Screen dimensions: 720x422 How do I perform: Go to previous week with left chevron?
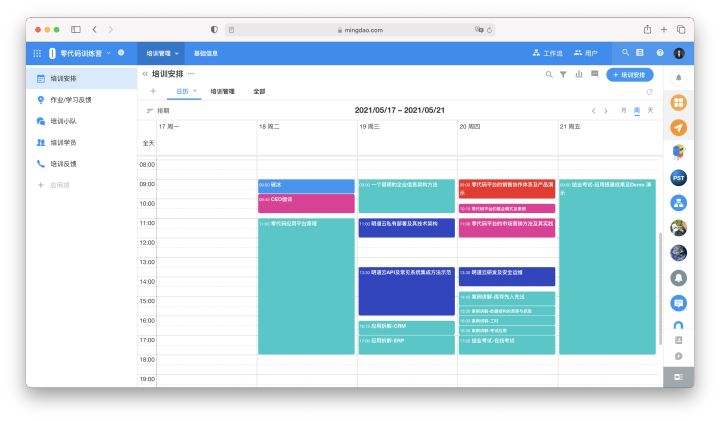[594, 111]
